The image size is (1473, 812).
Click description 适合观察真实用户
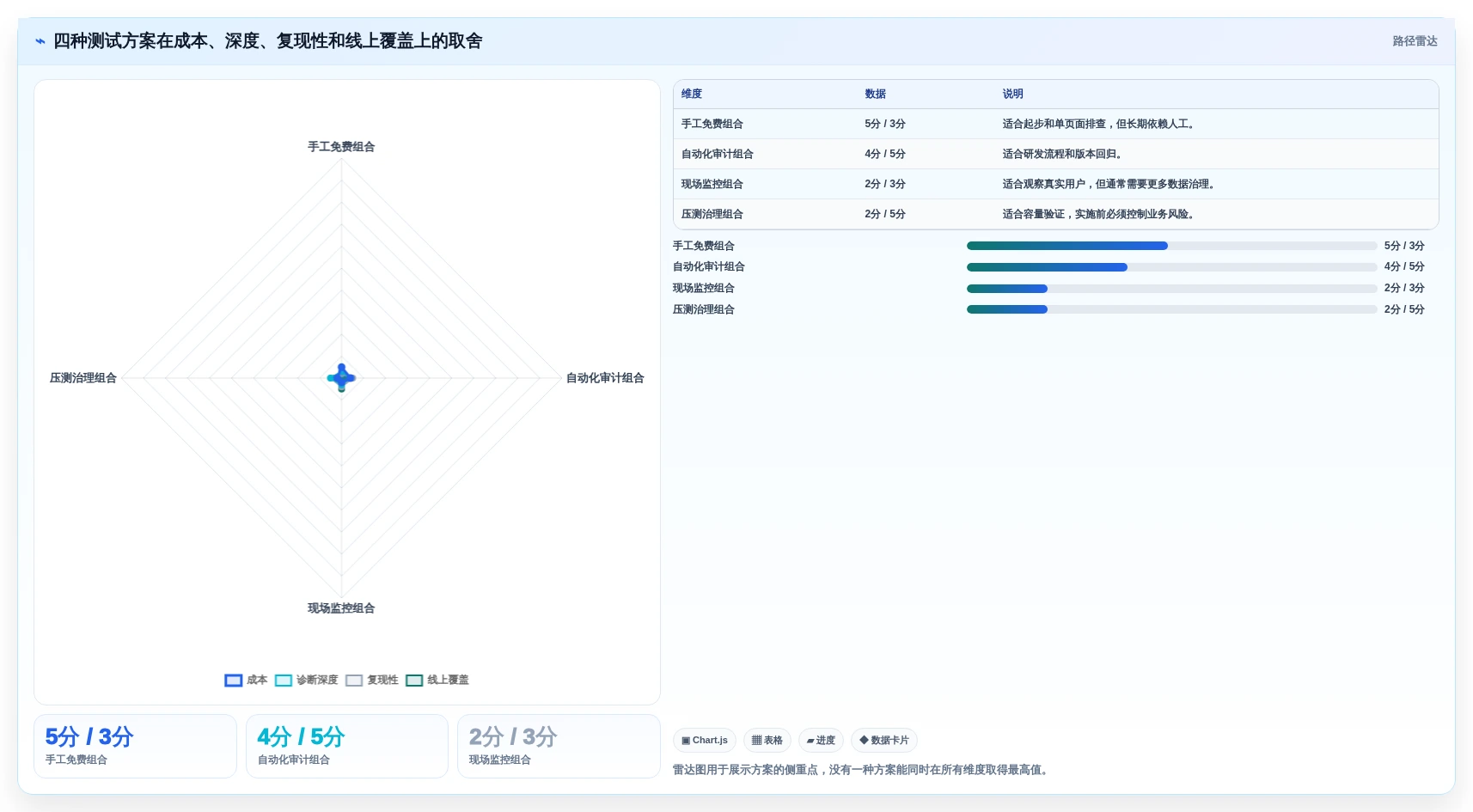pos(1110,185)
